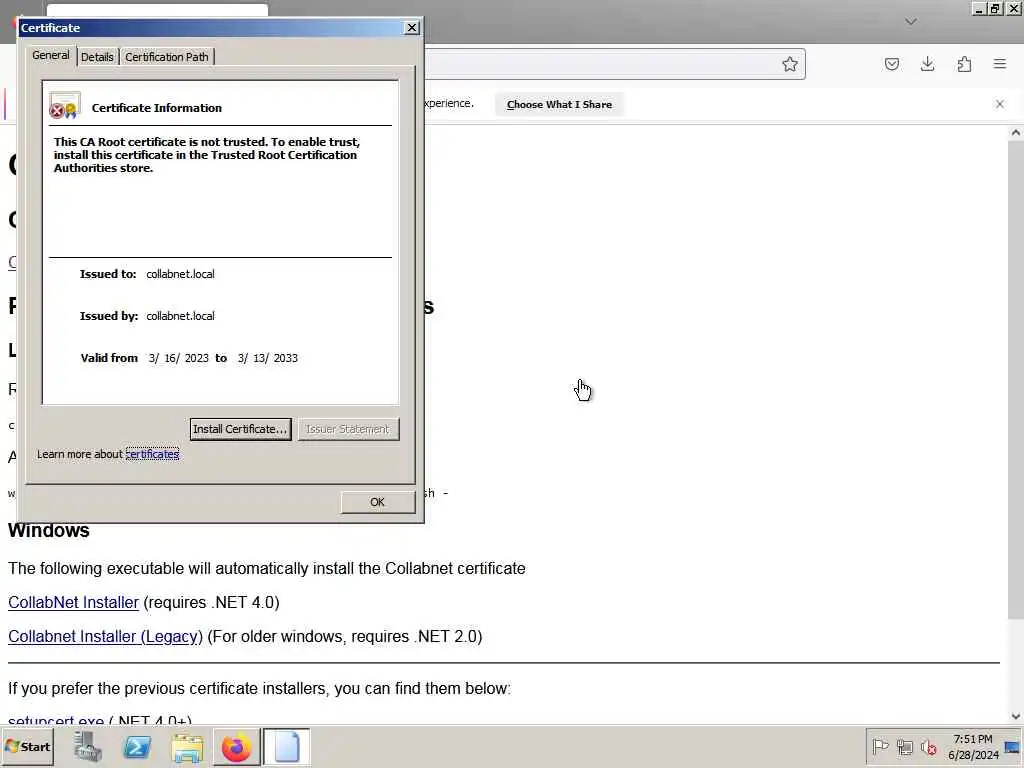Open Firefox extensions puzzle icon
This screenshot has height=768, width=1024.
(964, 64)
